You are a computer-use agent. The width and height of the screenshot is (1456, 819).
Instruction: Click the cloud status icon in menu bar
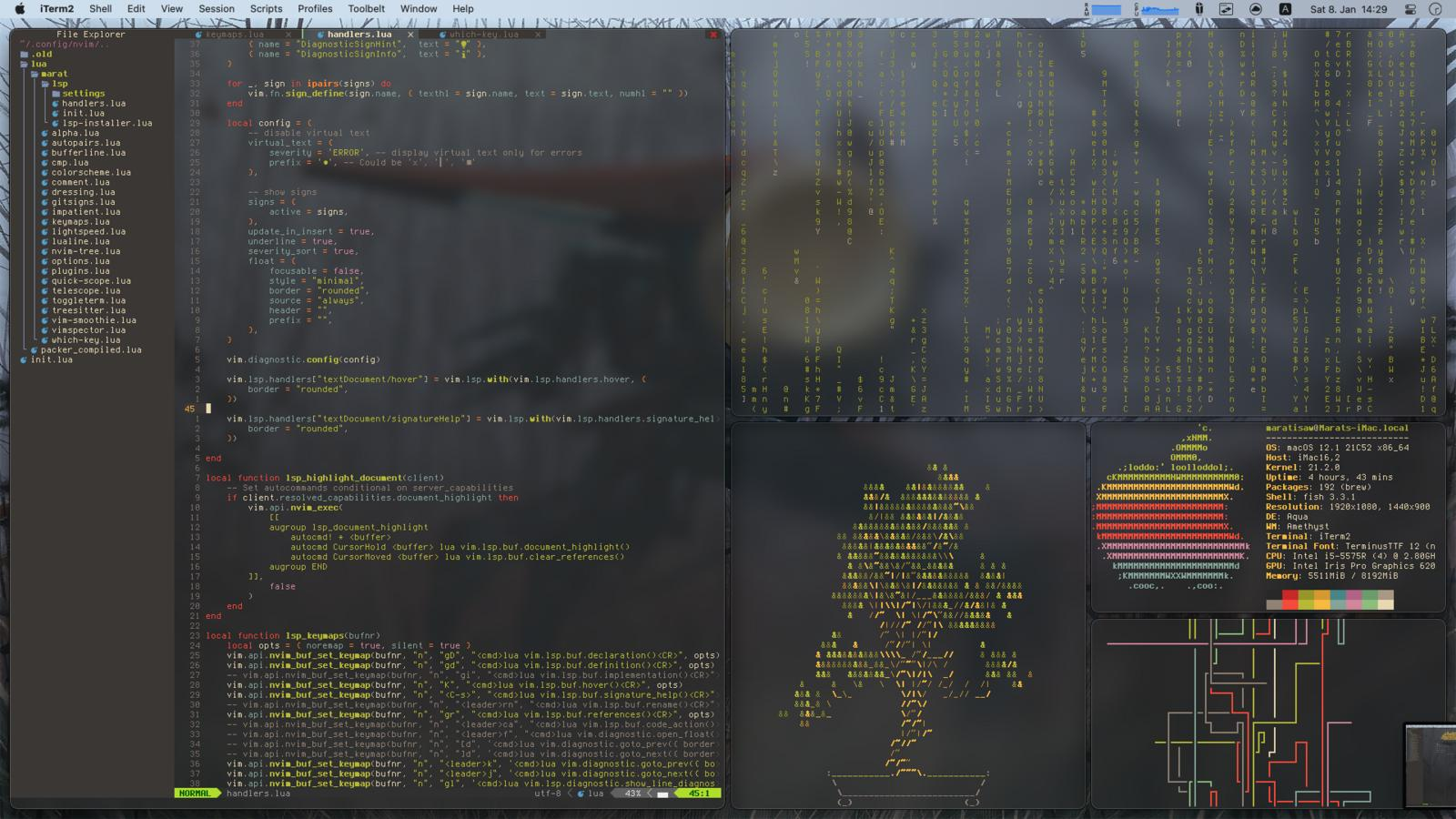coord(1256,9)
